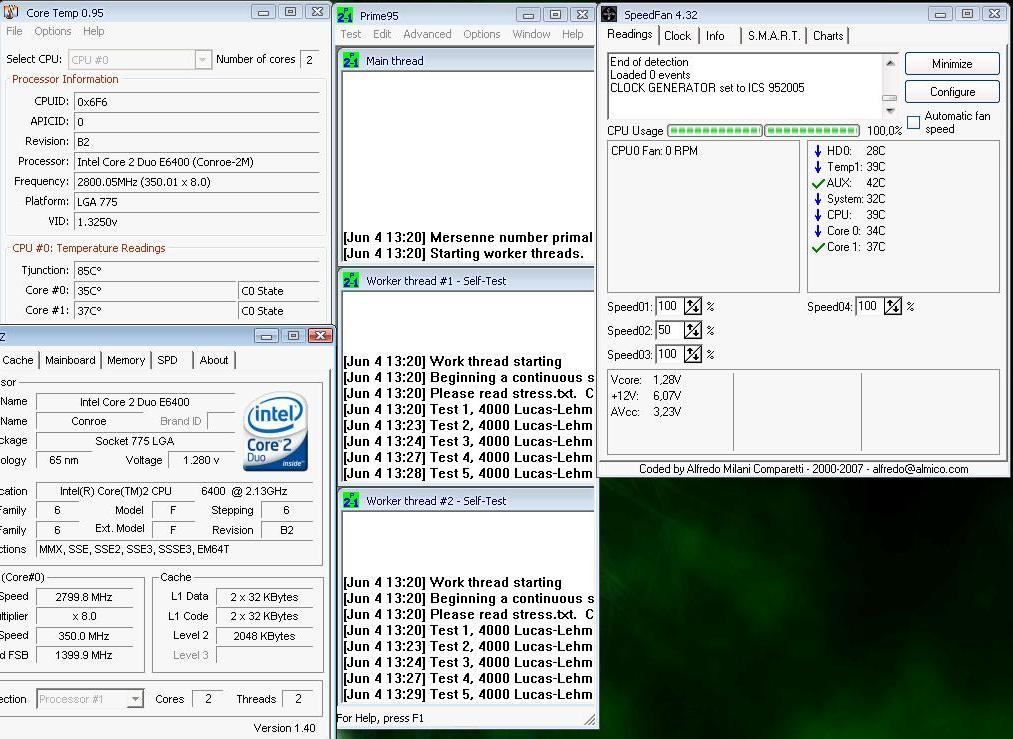Open the Test menu in Prime95
Screen dimensions: 1013x739
click(x=351, y=34)
